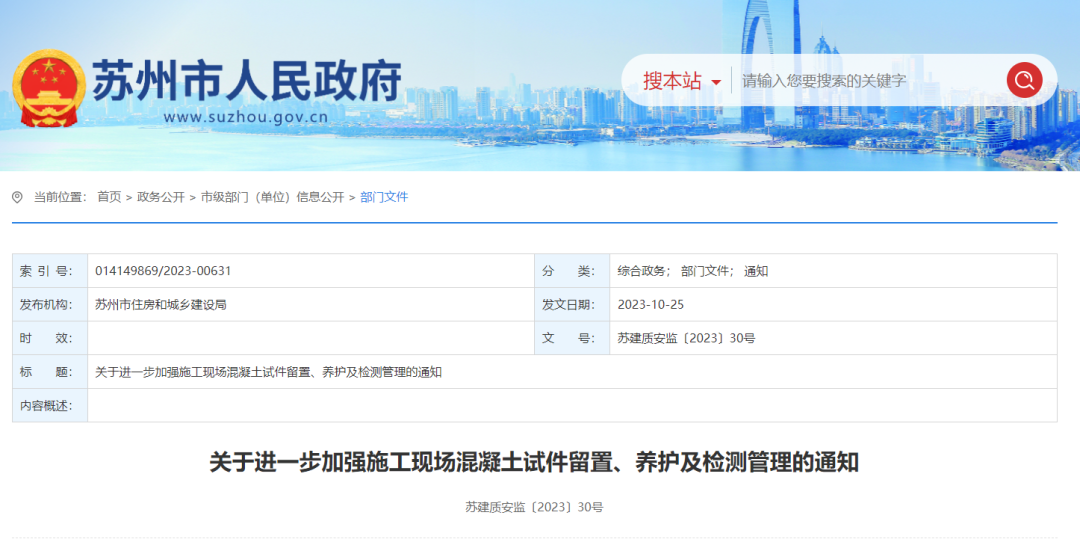Click the location pin icon in breadcrumb

[17, 198]
